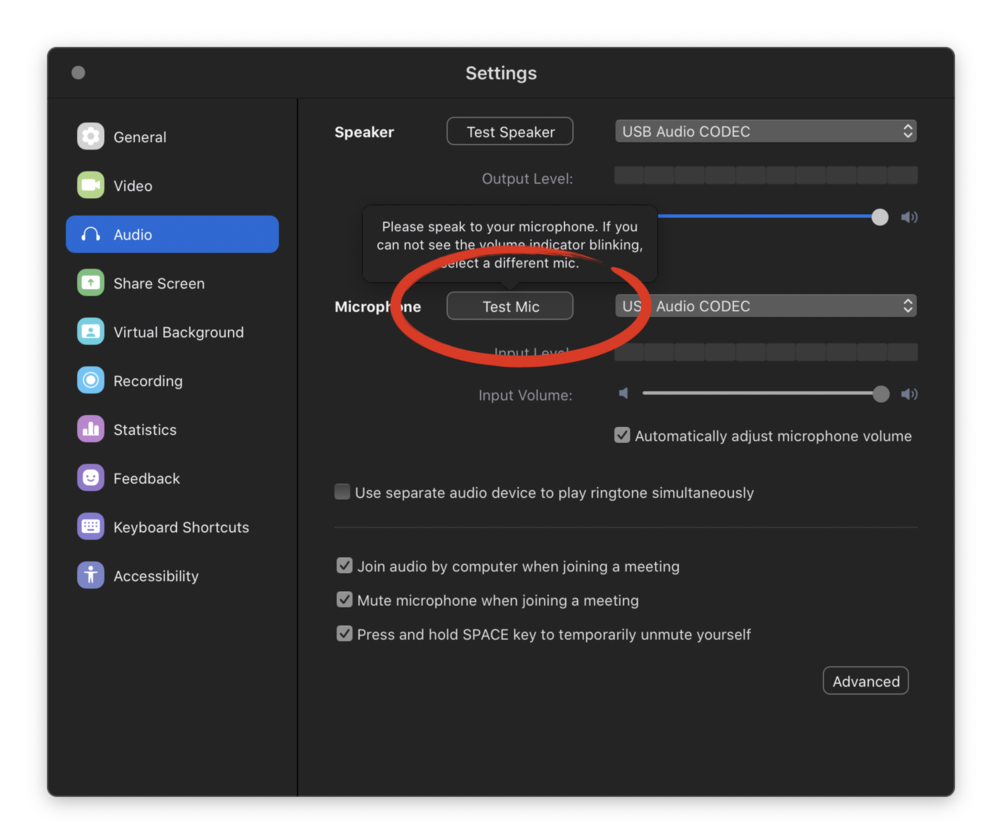Open Share Screen settings icon
Viewport: 1000px width, 840px height.
click(91, 283)
